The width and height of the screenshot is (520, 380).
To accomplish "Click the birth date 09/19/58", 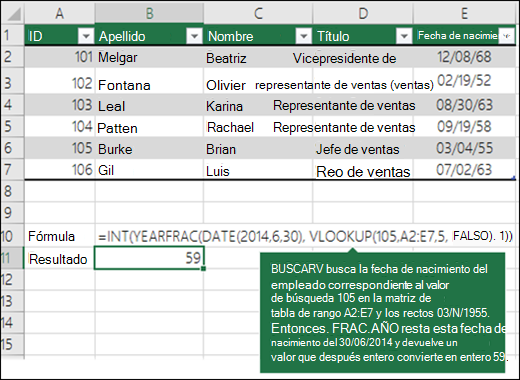I will (464, 126).
